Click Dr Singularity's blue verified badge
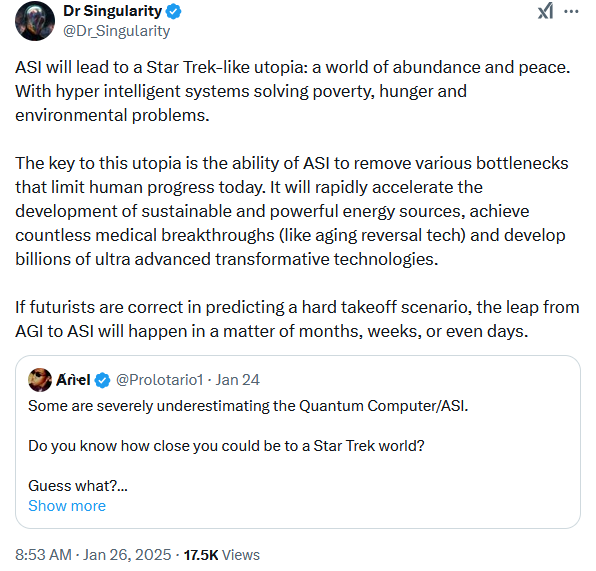Image resolution: width=596 pixels, height=571 pixels. [x=174, y=12]
